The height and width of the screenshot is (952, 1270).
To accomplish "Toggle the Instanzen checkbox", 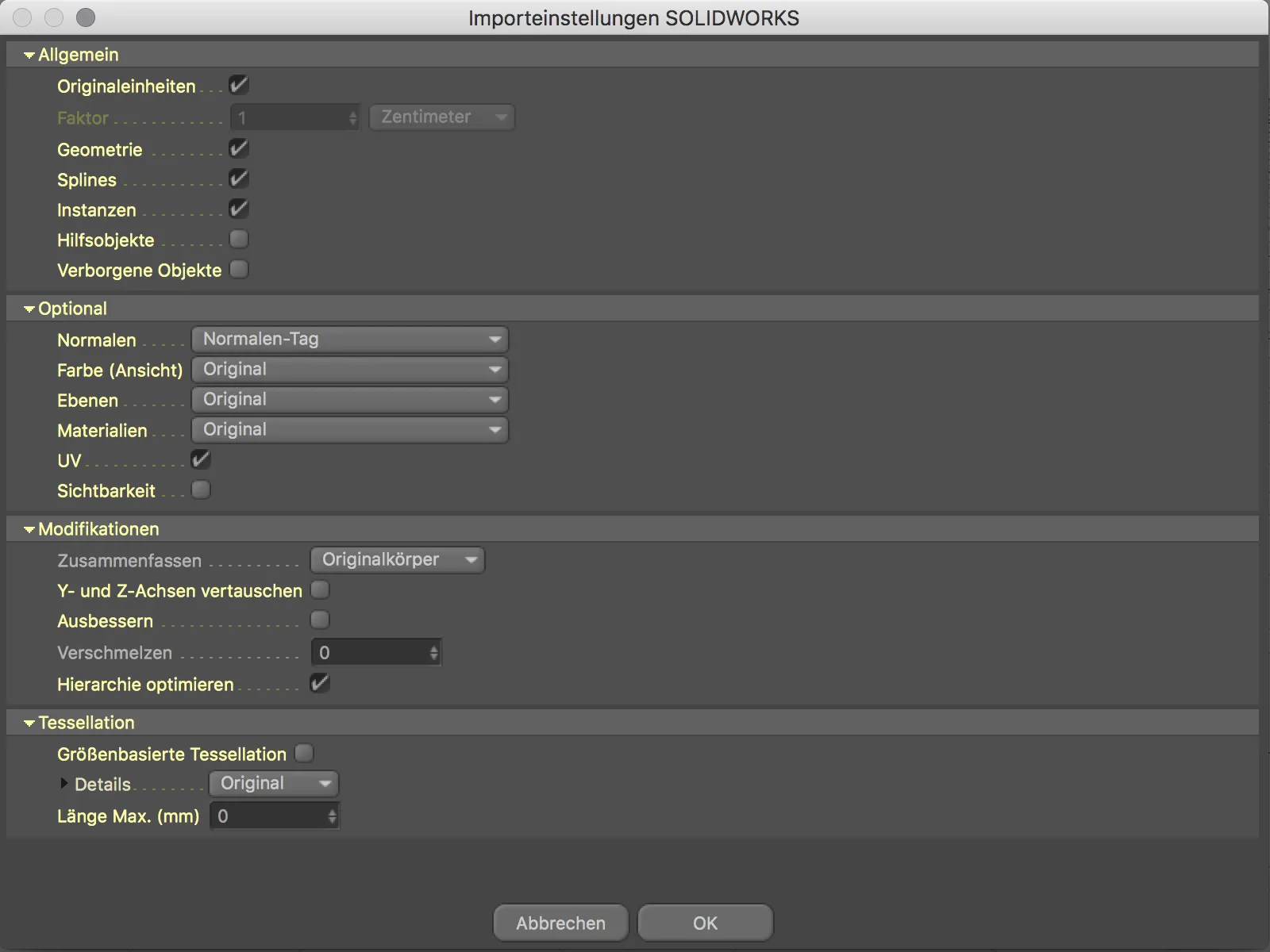I will (x=239, y=209).
